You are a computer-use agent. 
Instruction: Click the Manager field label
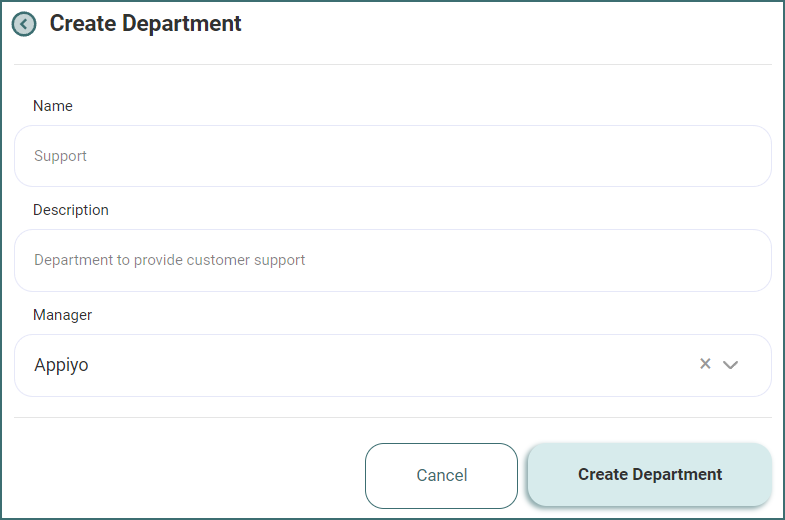pos(62,315)
